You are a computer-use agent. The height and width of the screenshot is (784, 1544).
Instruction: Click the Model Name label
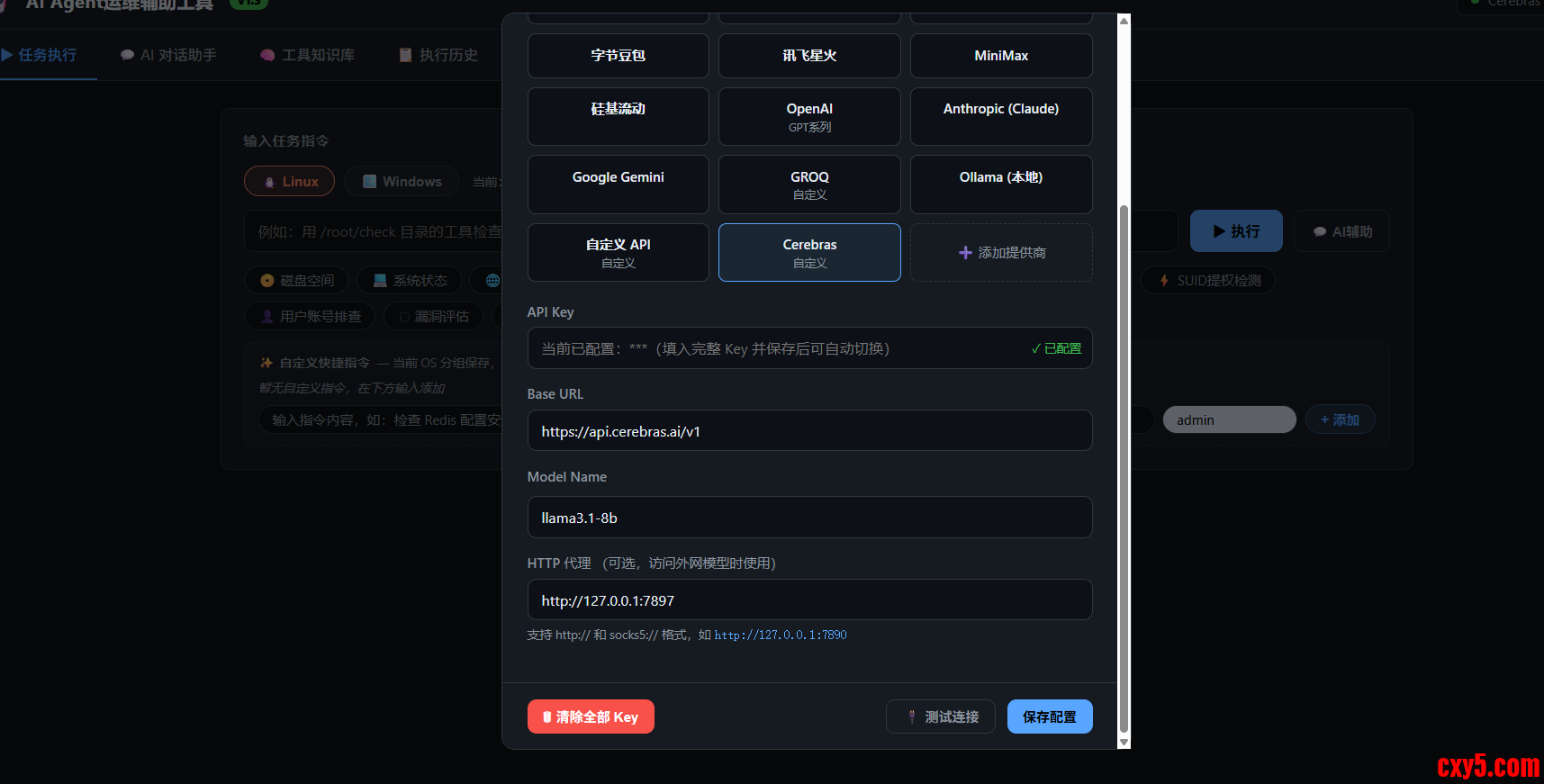[x=567, y=476]
